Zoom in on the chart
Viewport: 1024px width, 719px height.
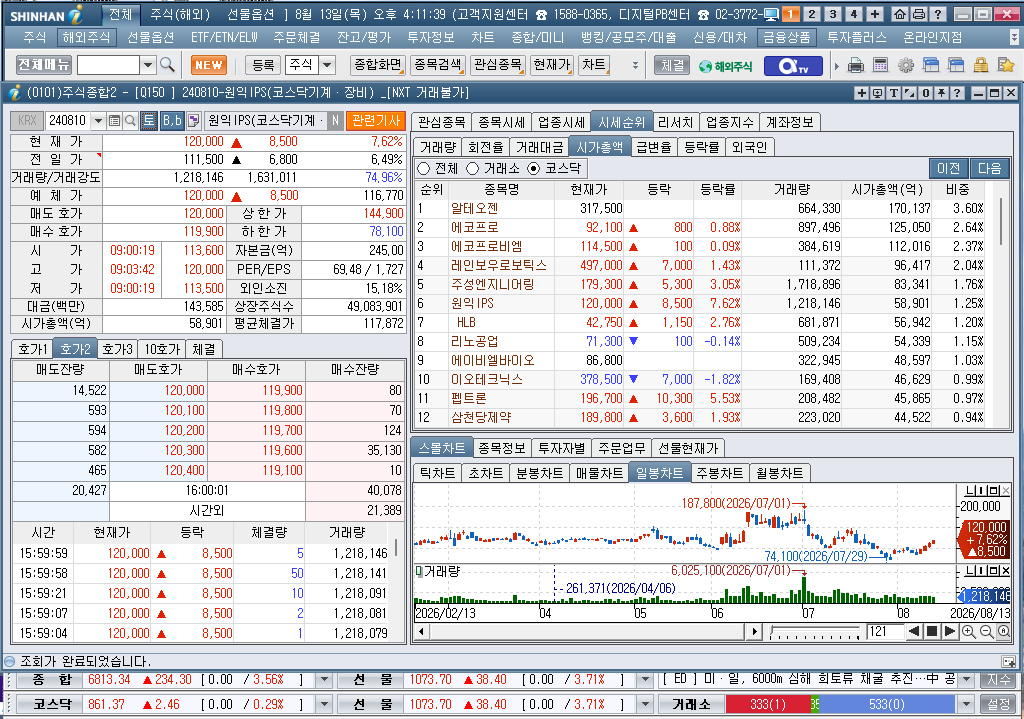pos(968,631)
